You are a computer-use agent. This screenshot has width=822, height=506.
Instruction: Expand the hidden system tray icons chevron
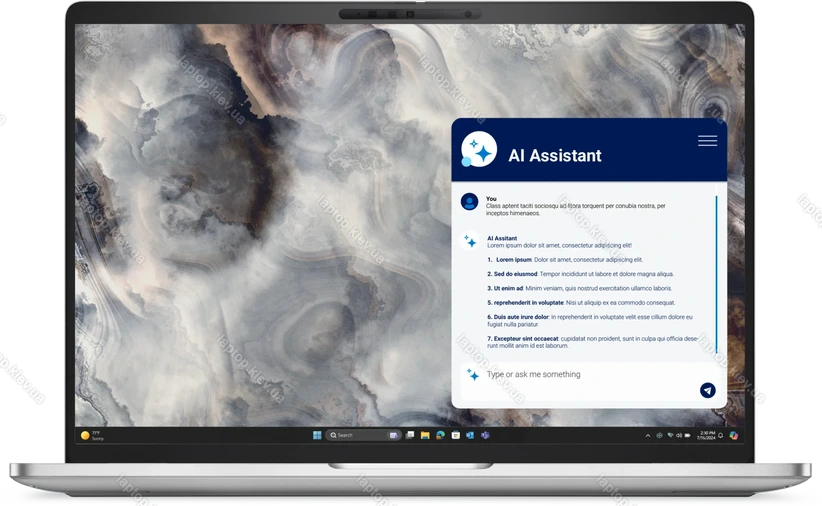tap(647, 435)
